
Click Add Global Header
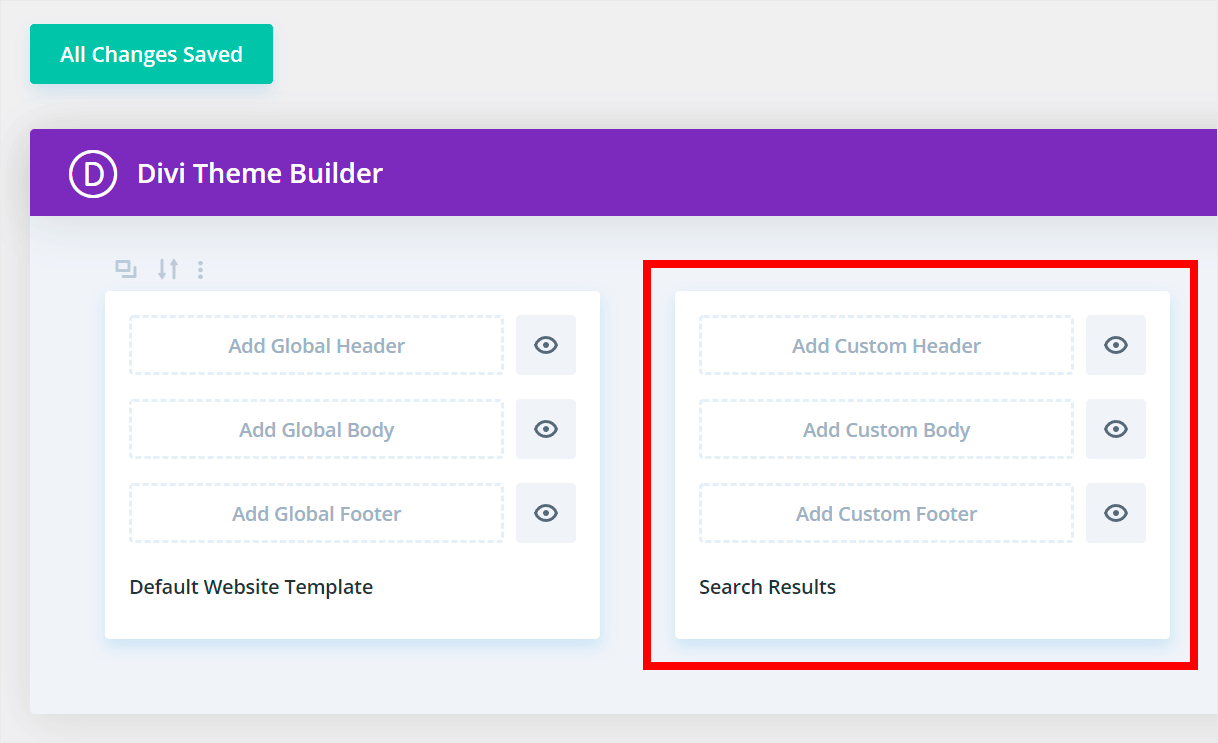tap(316, 346)
